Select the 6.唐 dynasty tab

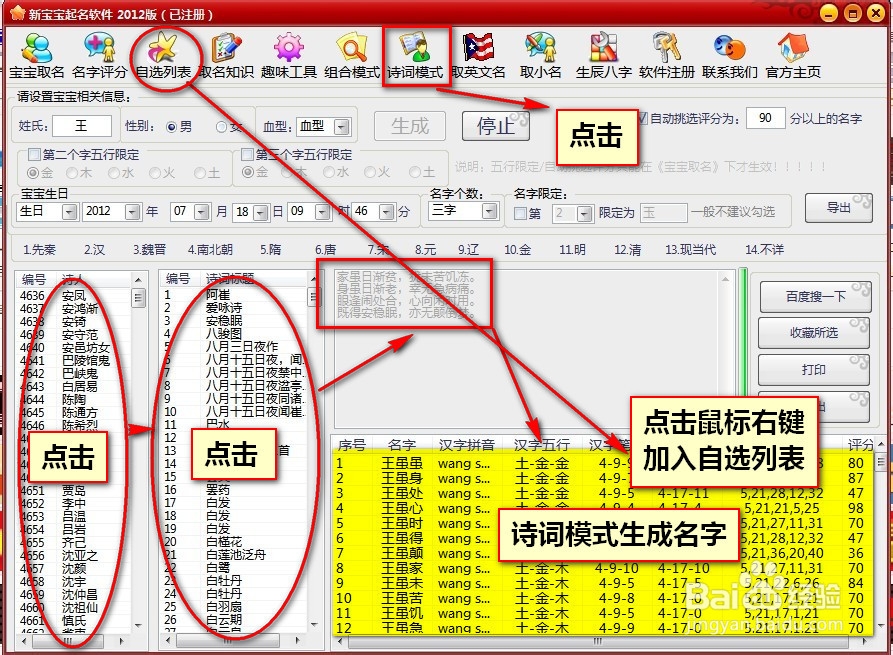(x=326, y=249)
